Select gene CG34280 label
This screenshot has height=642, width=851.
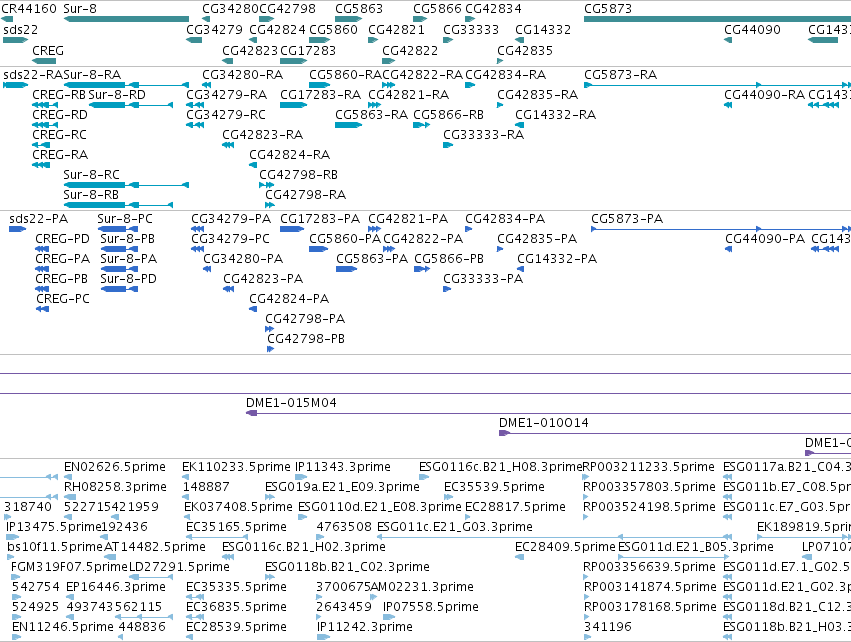[x=230, y=9]
